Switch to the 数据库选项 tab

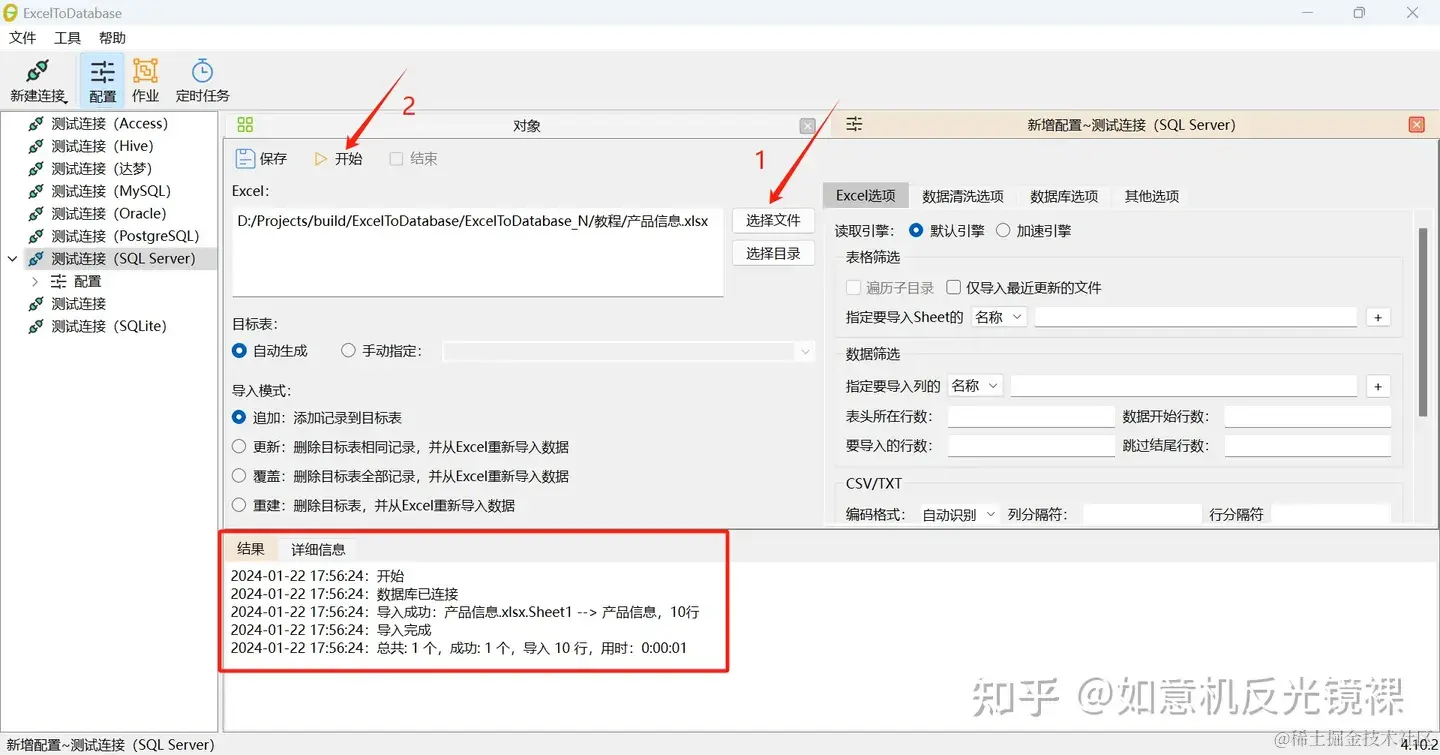click(1064, 196)
